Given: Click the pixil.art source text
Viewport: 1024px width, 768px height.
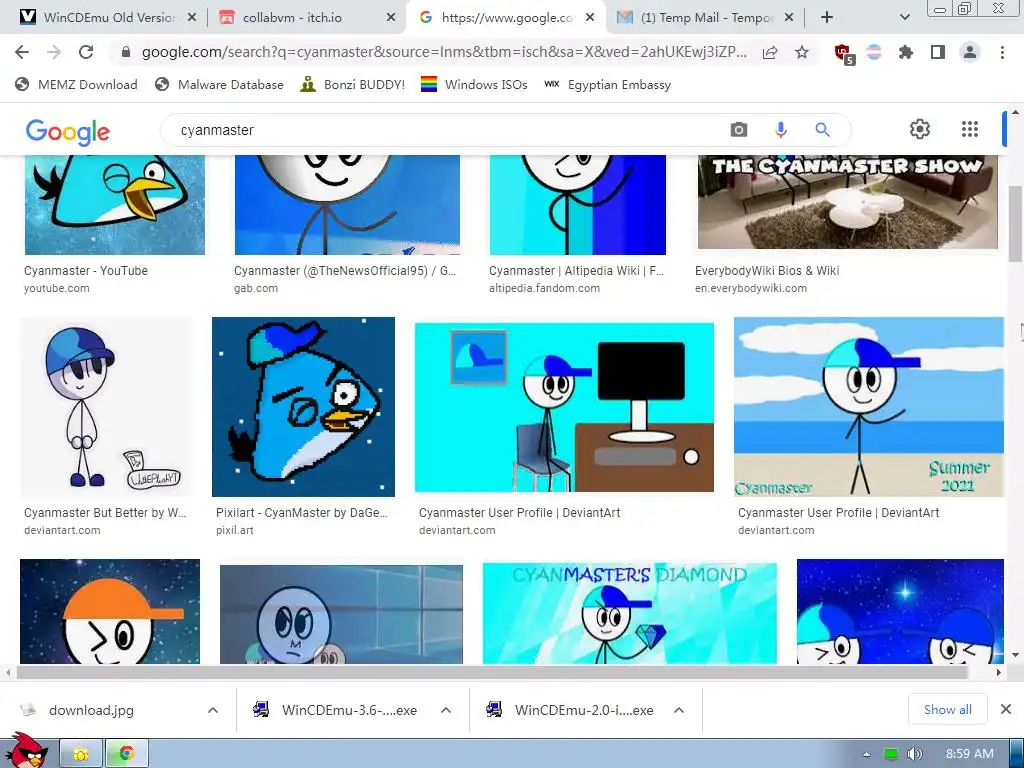Looking at the screenshot, I should click(234, 530).
